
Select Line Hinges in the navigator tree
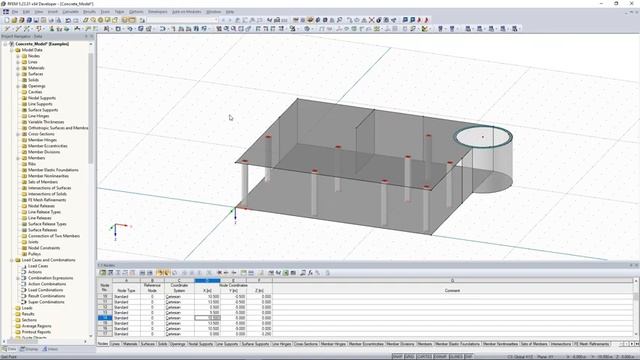pos(38,116)
